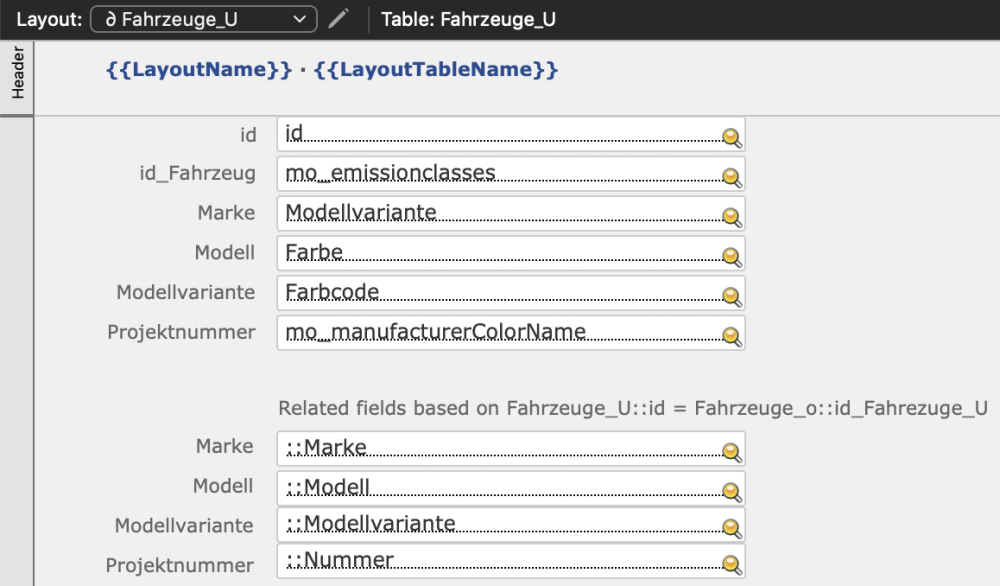This screenshot has height=586, width=1000.
Task: Click the magnifier icon inside the Farbe field
Action: tap(731, 254)
